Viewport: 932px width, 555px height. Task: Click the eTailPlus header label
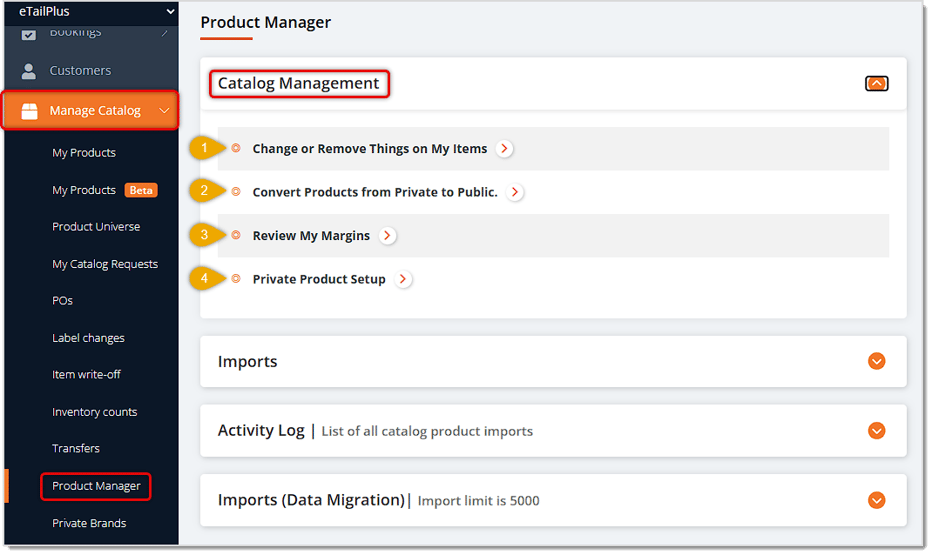(x=45, y=11)
